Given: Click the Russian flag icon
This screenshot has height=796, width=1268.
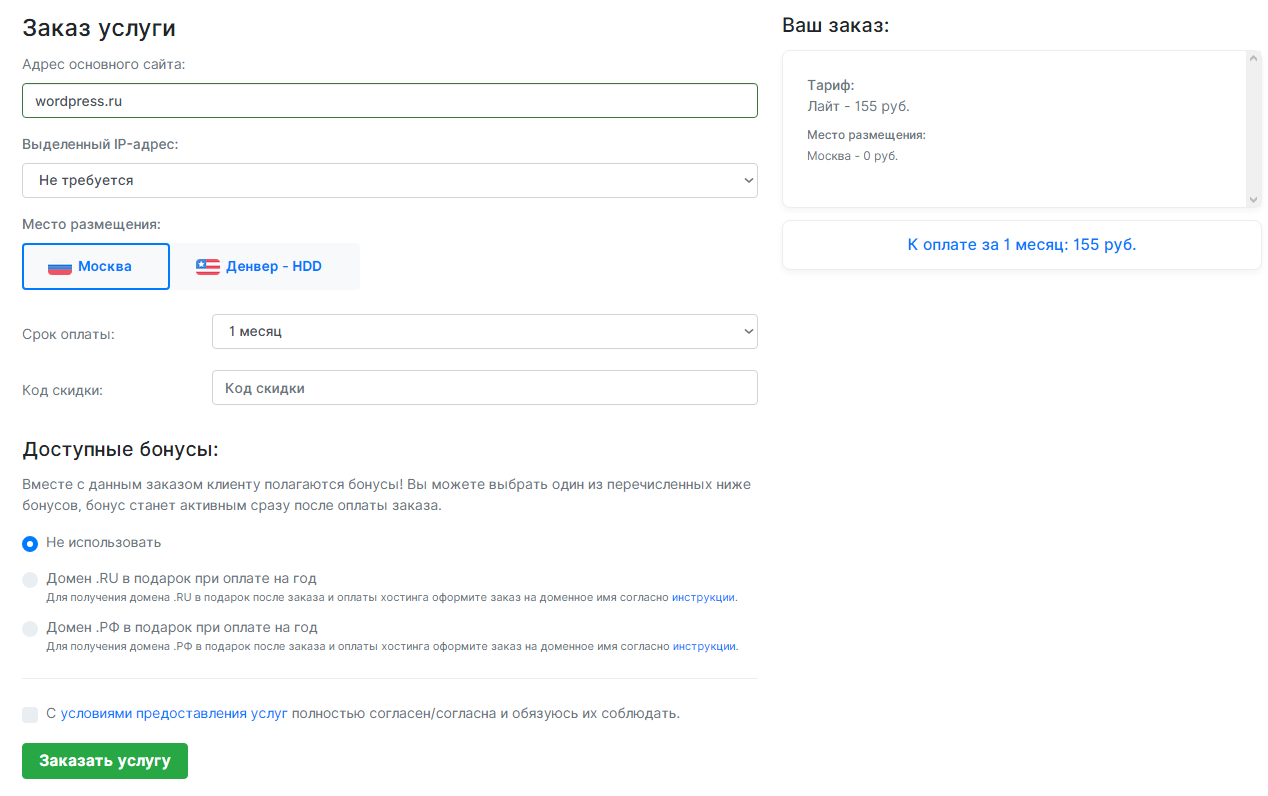Looking at the screenshot, I should (60, 267).
